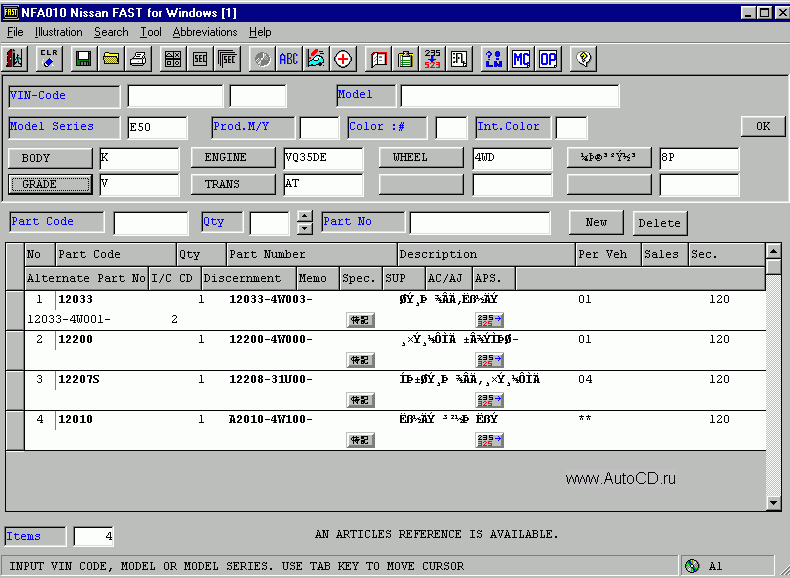Click the CLR clear icon

tap(49, 59)
